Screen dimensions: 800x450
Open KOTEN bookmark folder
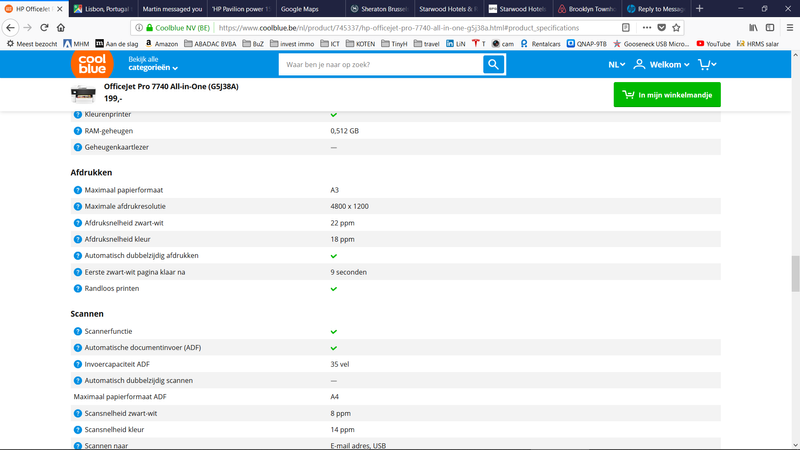pyautogui.click(x=360, y=44)
